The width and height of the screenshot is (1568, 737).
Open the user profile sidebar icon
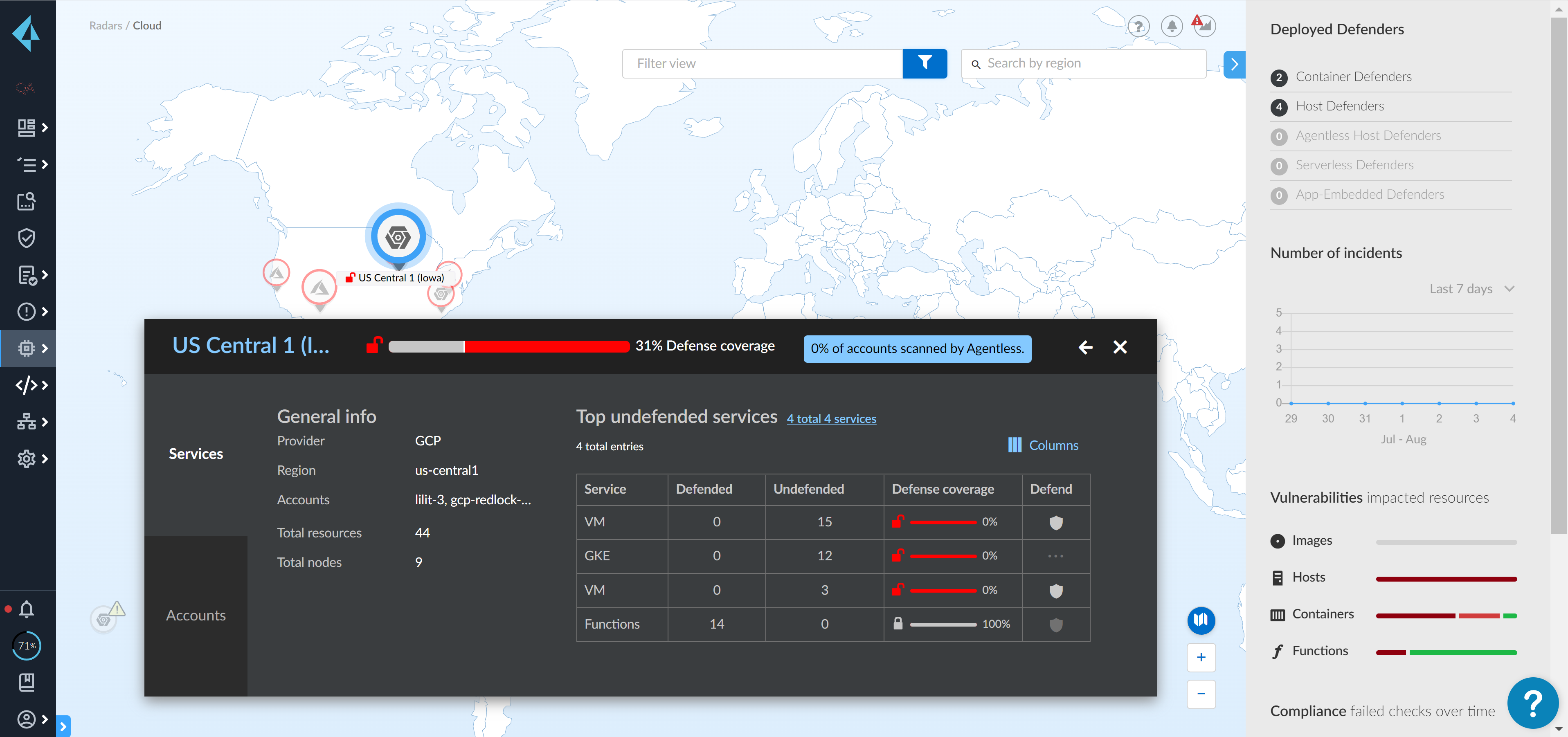[x=26, y=719]
